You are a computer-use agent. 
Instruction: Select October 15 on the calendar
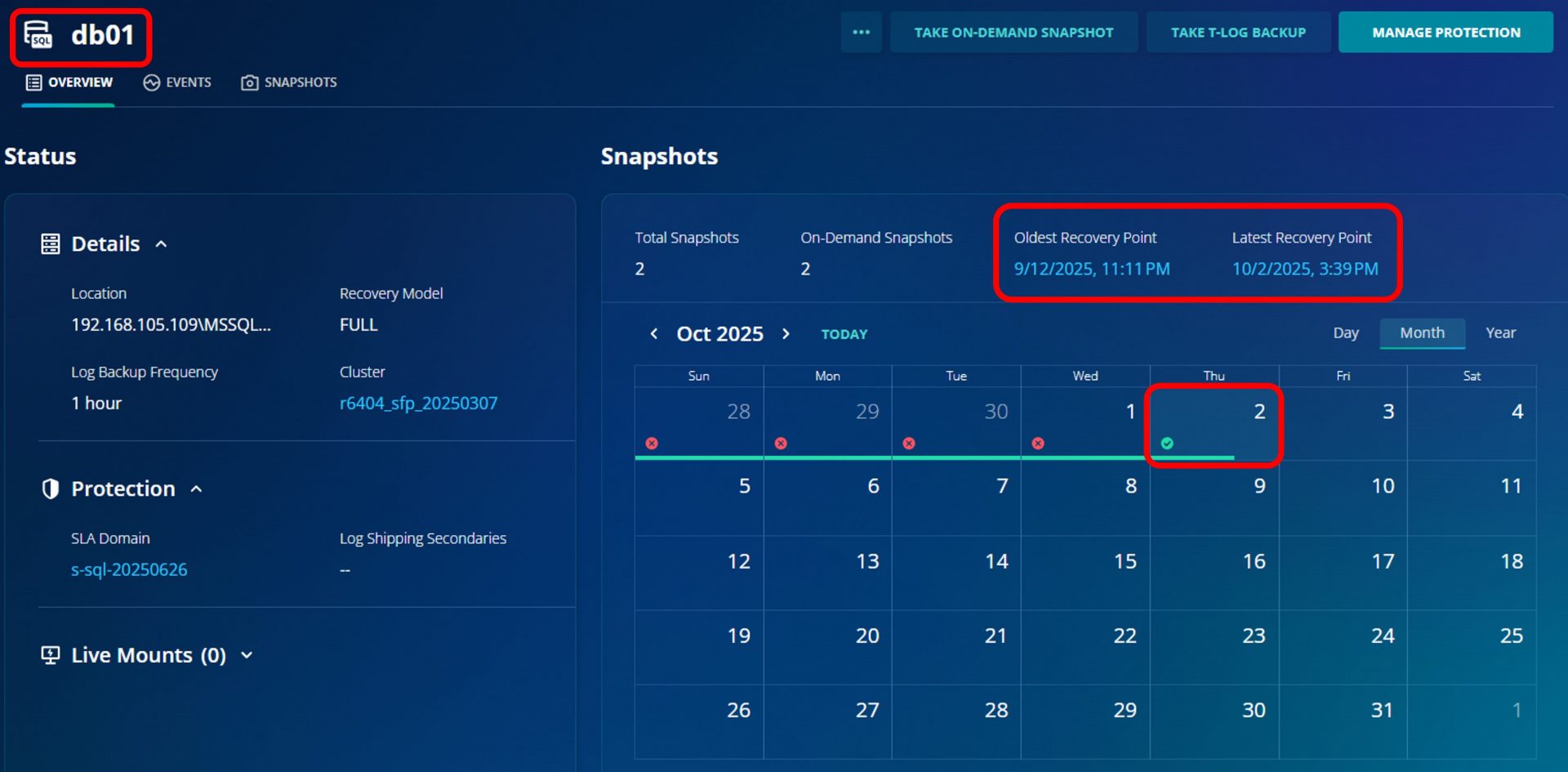tap(1124, 562)
